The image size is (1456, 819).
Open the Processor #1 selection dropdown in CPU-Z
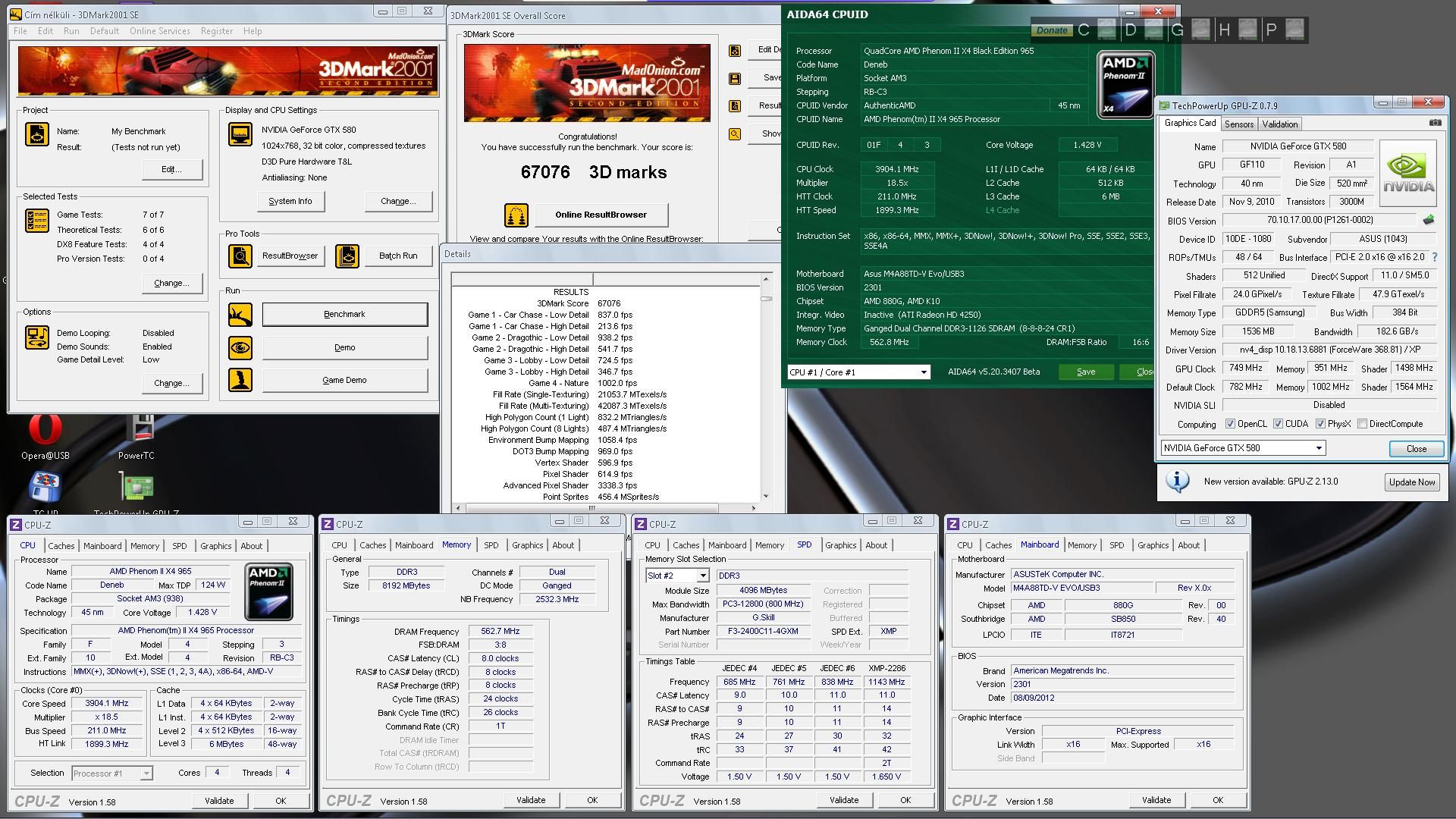[x=111, y=773]
